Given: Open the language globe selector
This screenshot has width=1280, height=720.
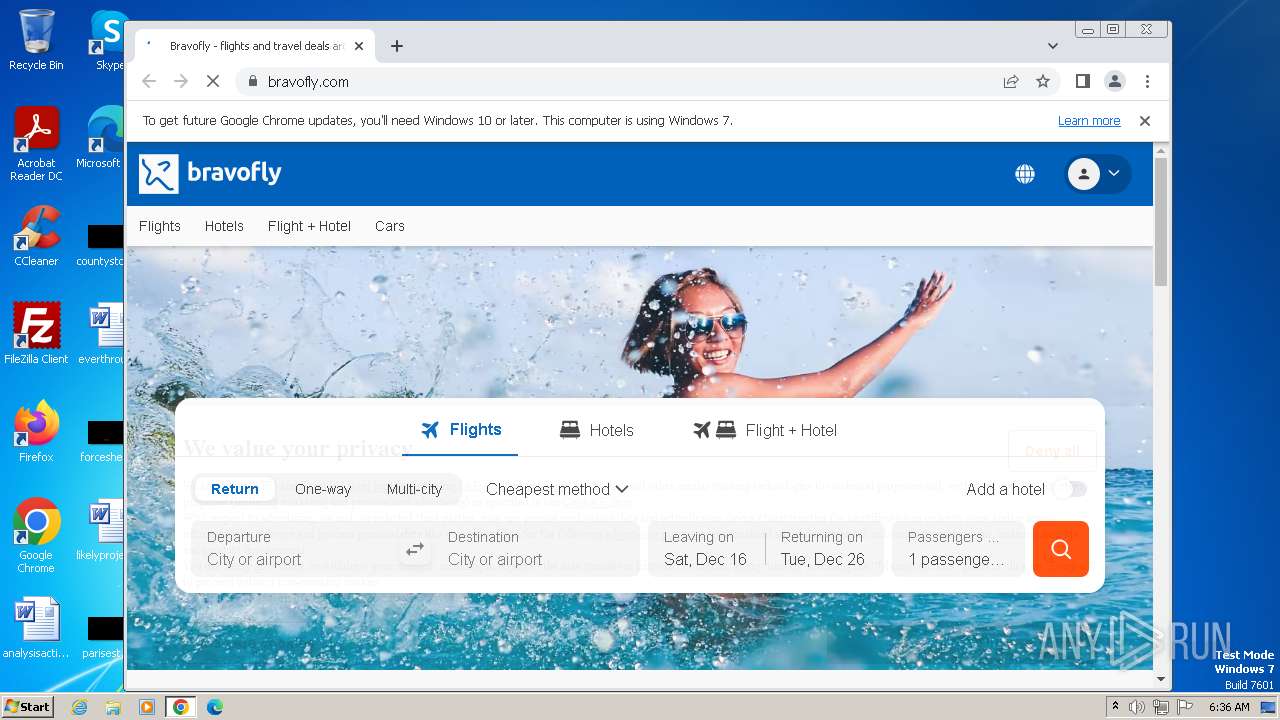Looking at the screenshot, I should [1025, 174].
